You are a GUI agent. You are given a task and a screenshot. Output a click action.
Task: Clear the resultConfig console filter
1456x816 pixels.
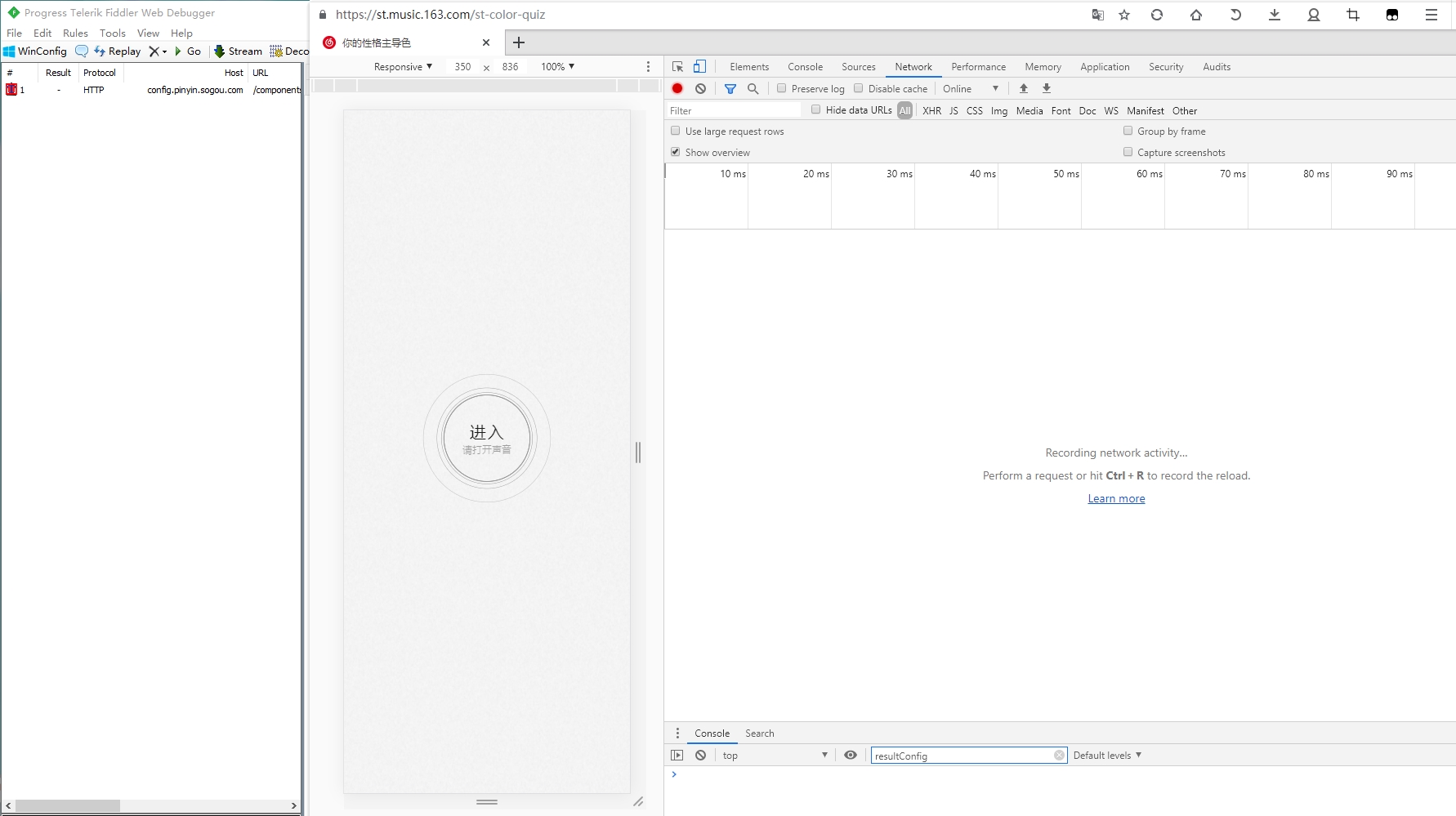click(1059, 756)
